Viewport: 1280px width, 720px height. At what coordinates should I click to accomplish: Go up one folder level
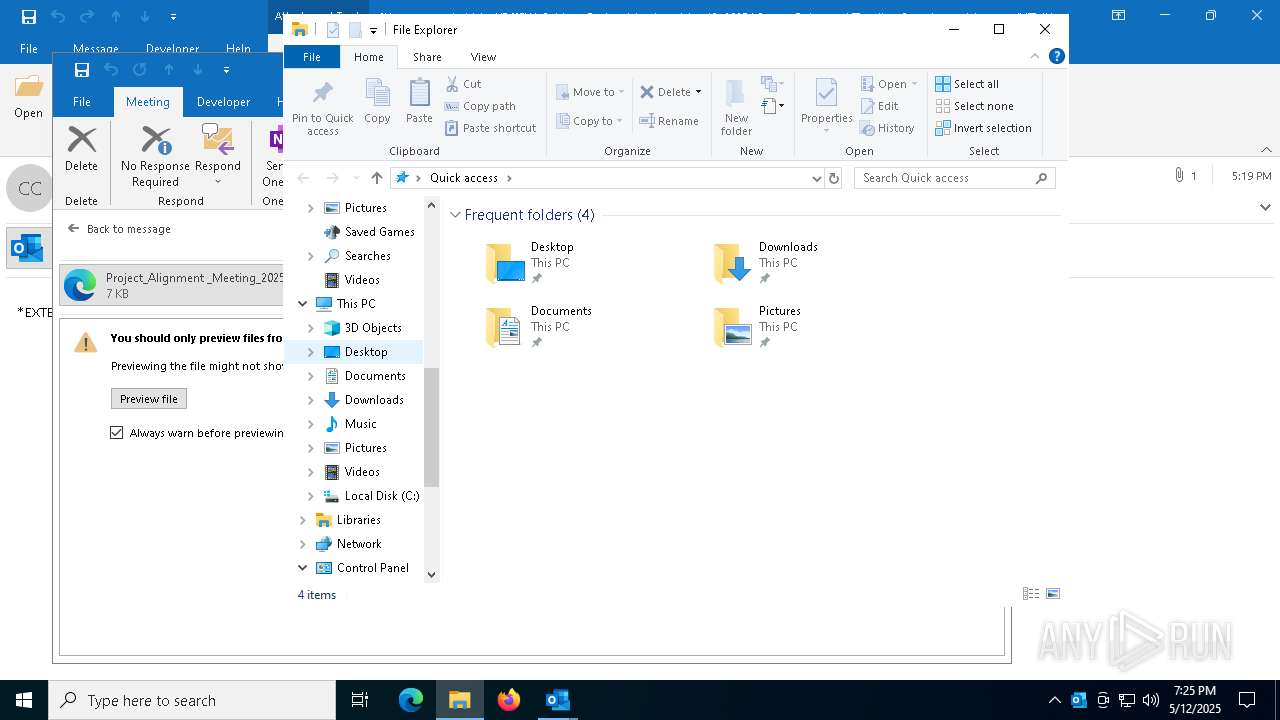376,178
